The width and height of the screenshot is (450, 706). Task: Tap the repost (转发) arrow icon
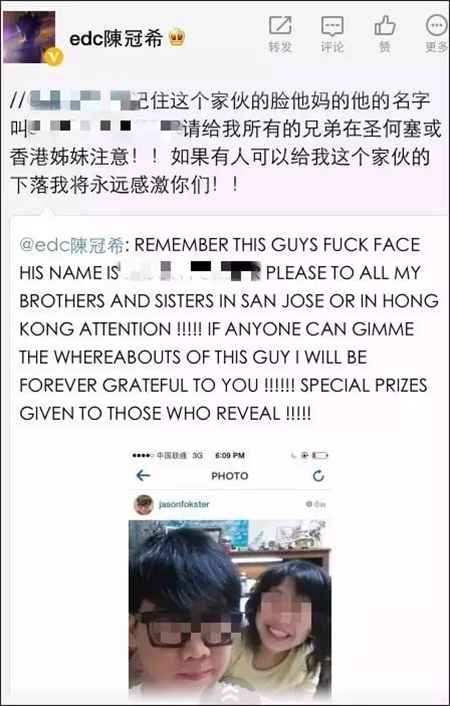(280, 25)
